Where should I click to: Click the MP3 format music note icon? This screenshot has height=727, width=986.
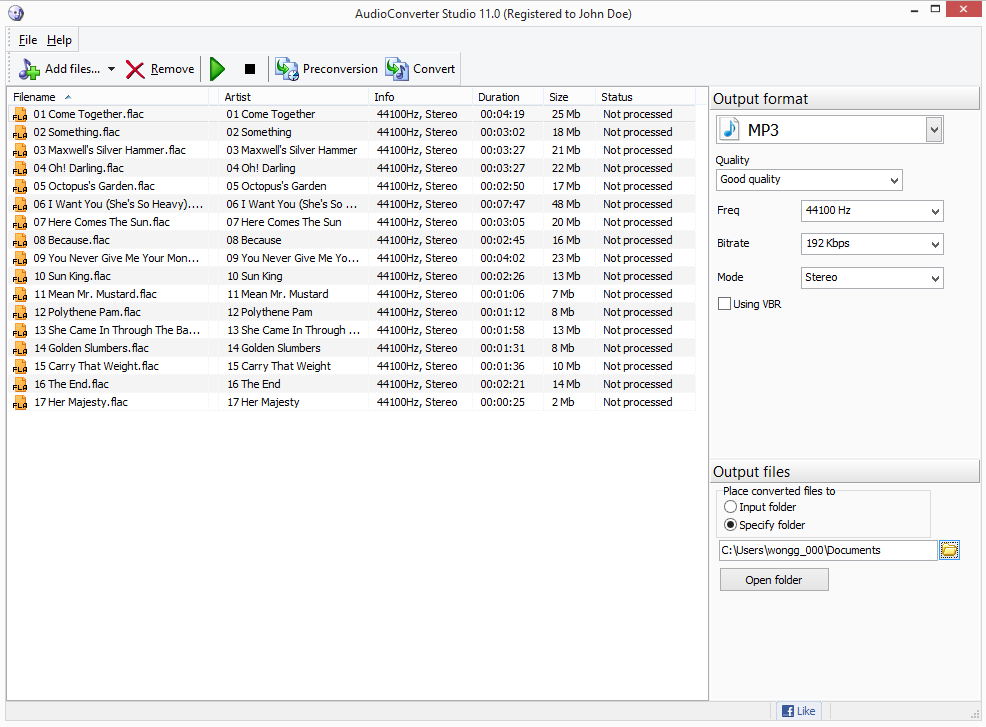click(728, 129)
